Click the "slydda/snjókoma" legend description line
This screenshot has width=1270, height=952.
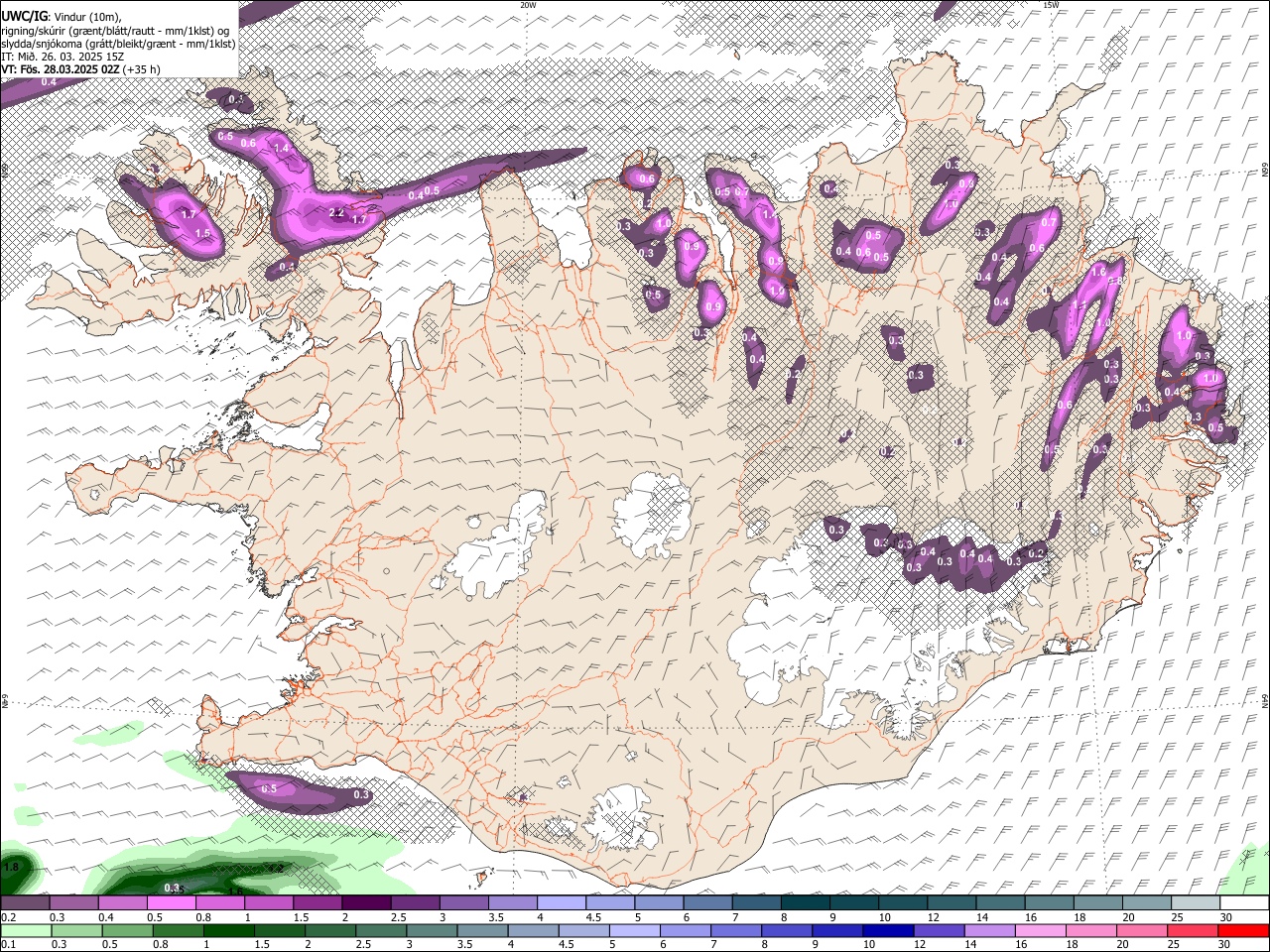coord(118,44)
